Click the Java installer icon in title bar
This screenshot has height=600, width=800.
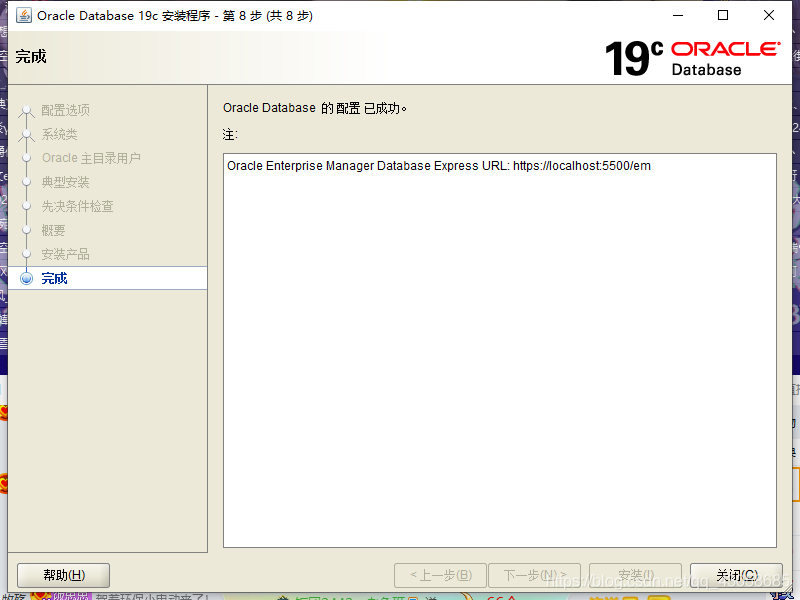(x=23, y=15)
